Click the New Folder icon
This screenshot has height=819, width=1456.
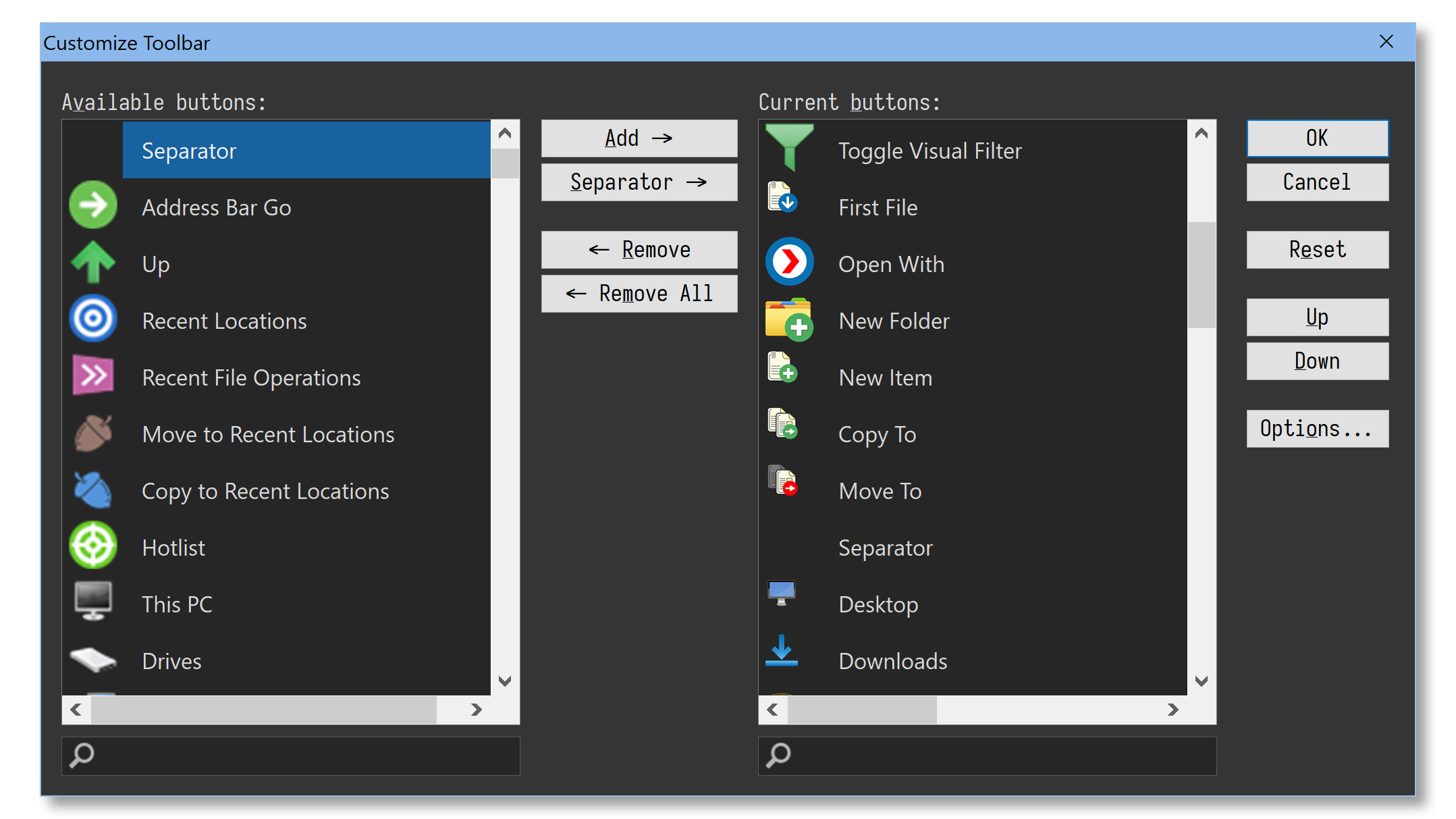[x=789, y=320]
